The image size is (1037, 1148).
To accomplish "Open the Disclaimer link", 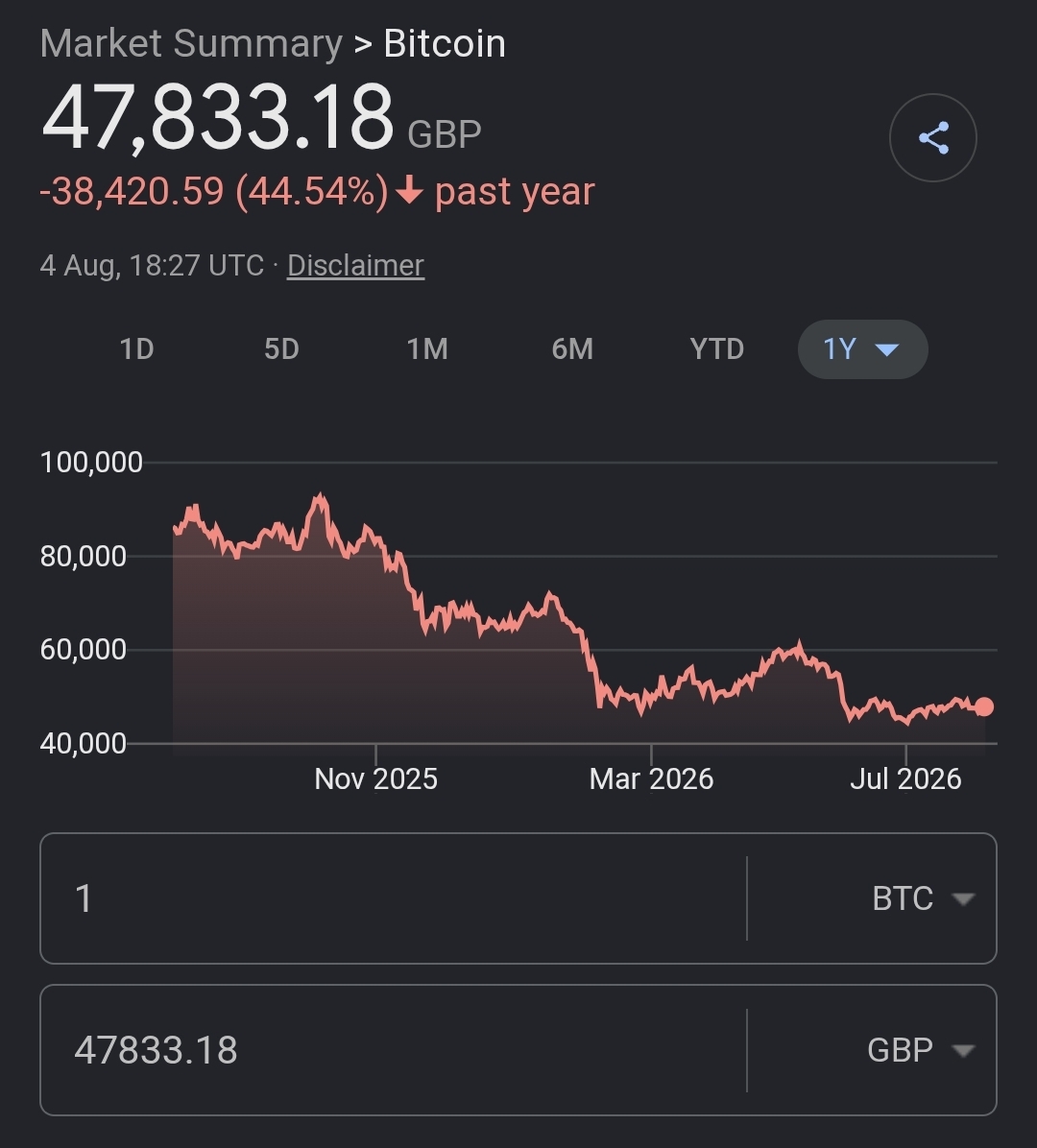I will pos(355,265).
